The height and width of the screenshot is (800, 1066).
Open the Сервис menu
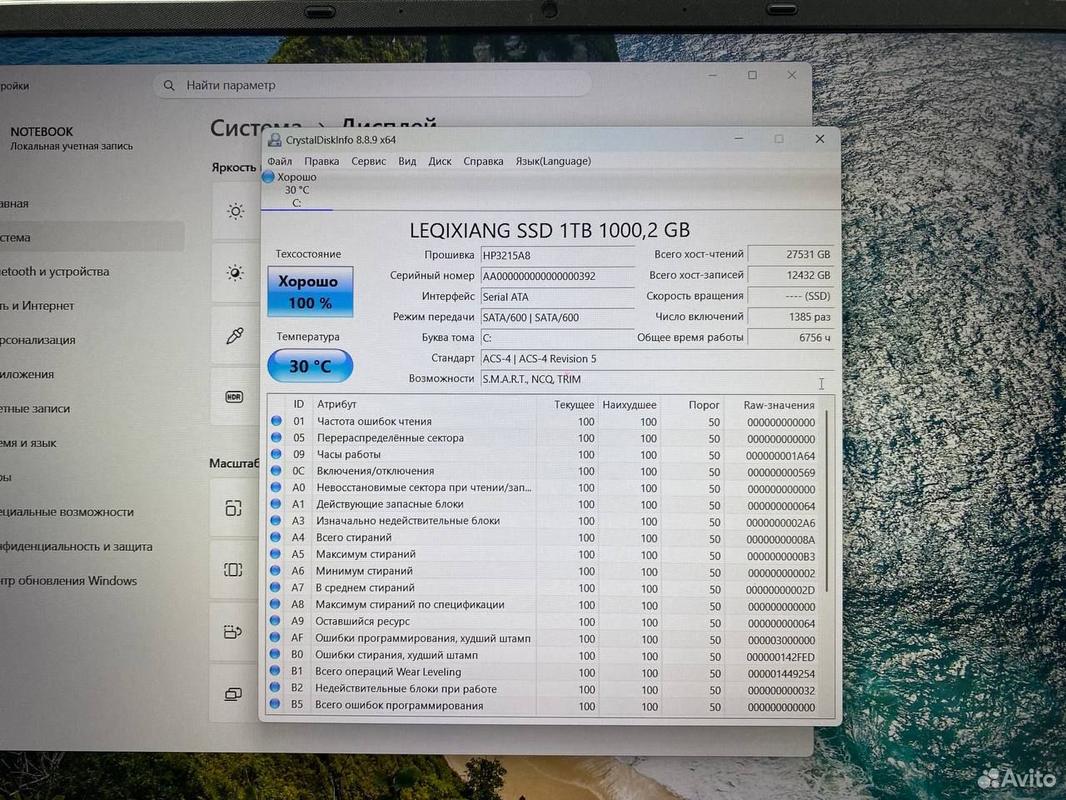(x=368, y=161)
